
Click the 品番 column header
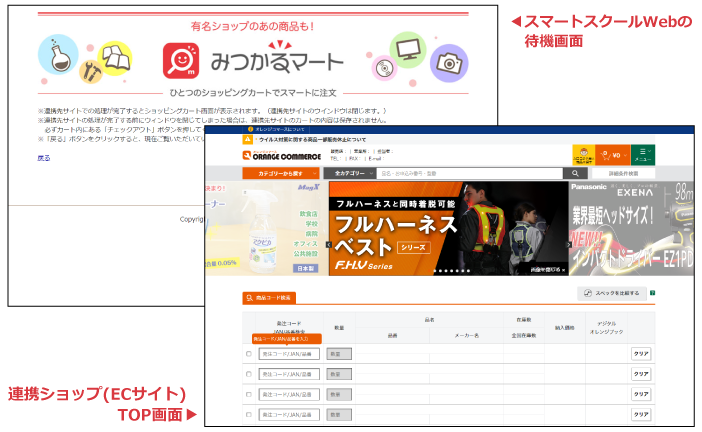pos(392,335)
